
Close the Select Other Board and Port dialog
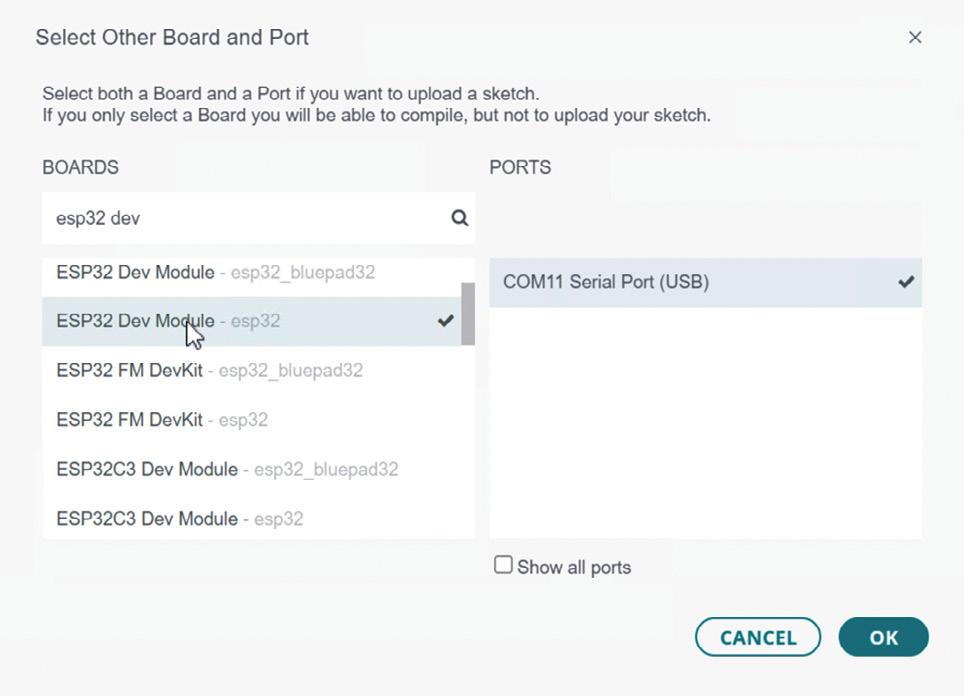[914, 38]
